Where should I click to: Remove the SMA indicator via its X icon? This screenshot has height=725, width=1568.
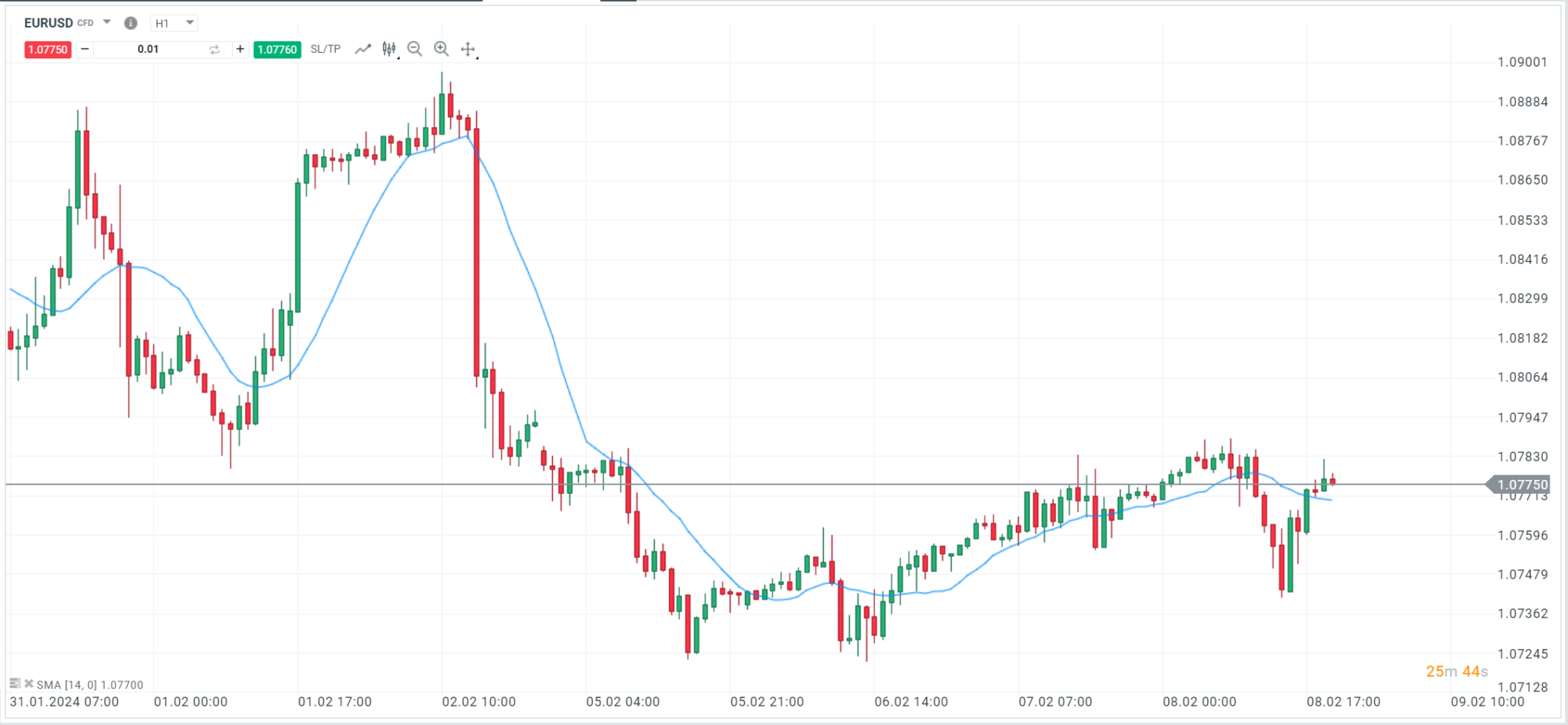29,683
